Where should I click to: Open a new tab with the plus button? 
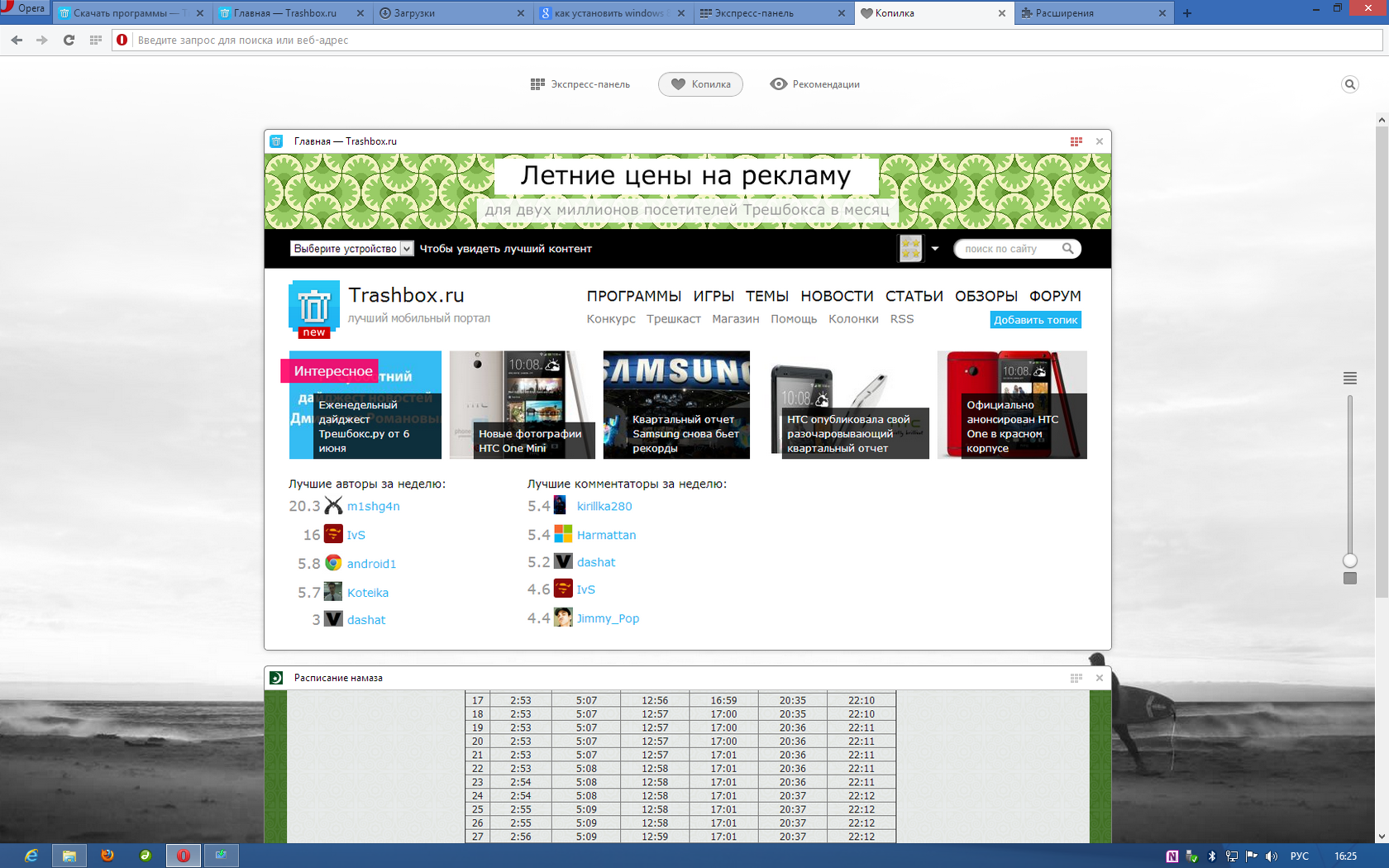click(1187, 13)
